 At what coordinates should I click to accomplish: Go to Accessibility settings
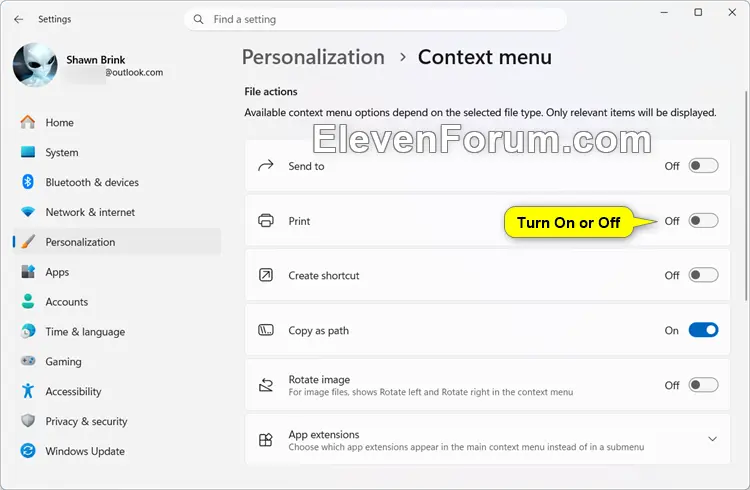point(117,391)
